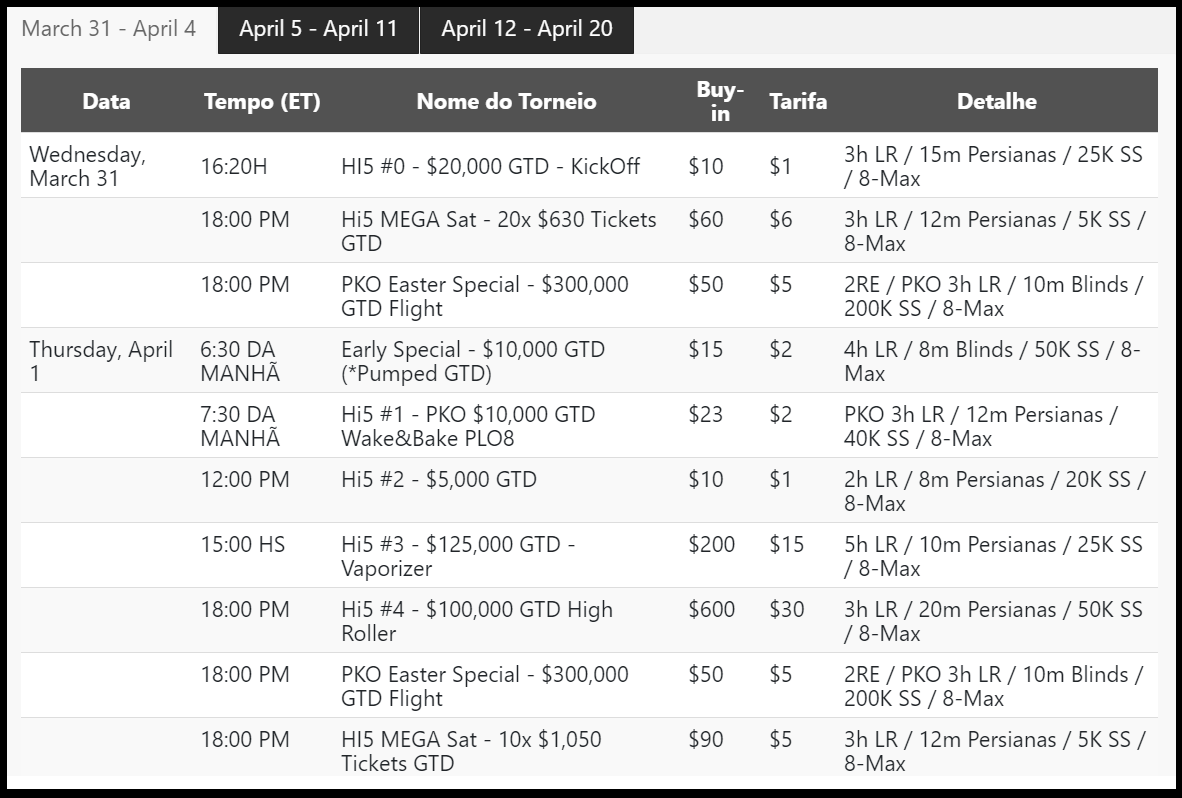Click the $600 buy-in for High Roller
Image resolution: width=1182 pixels, height=798 pixels.
[x=711, y=609]
